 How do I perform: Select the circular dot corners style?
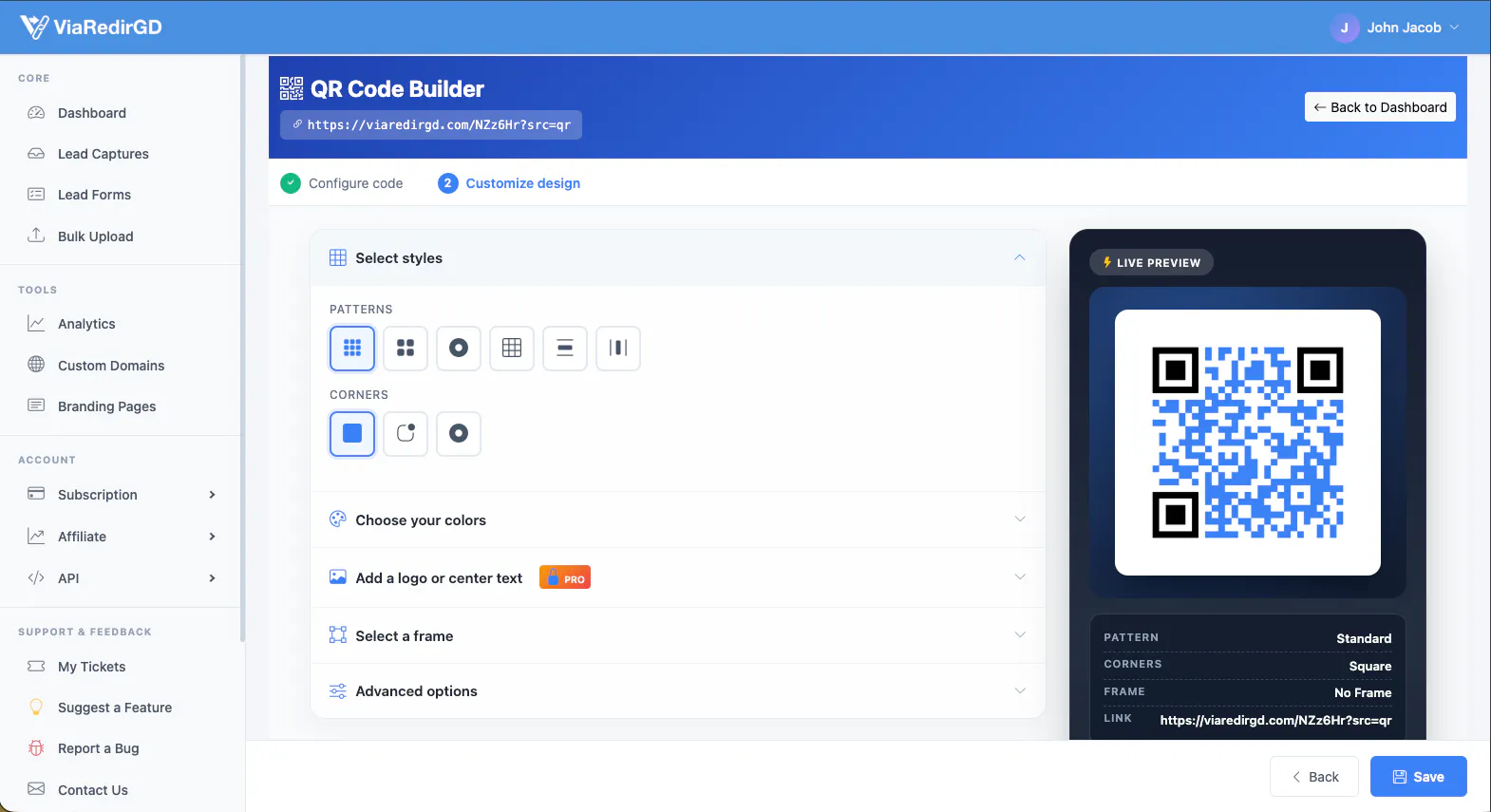(459, 433)
